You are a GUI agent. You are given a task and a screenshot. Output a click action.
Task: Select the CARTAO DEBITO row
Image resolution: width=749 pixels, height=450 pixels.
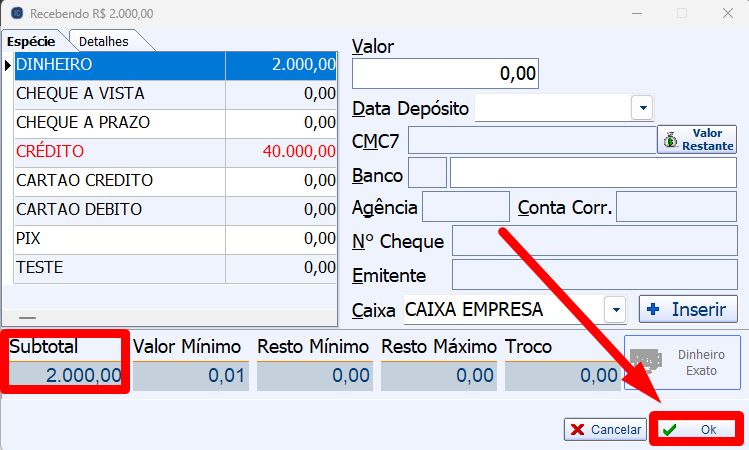click(x=120, y=210)
